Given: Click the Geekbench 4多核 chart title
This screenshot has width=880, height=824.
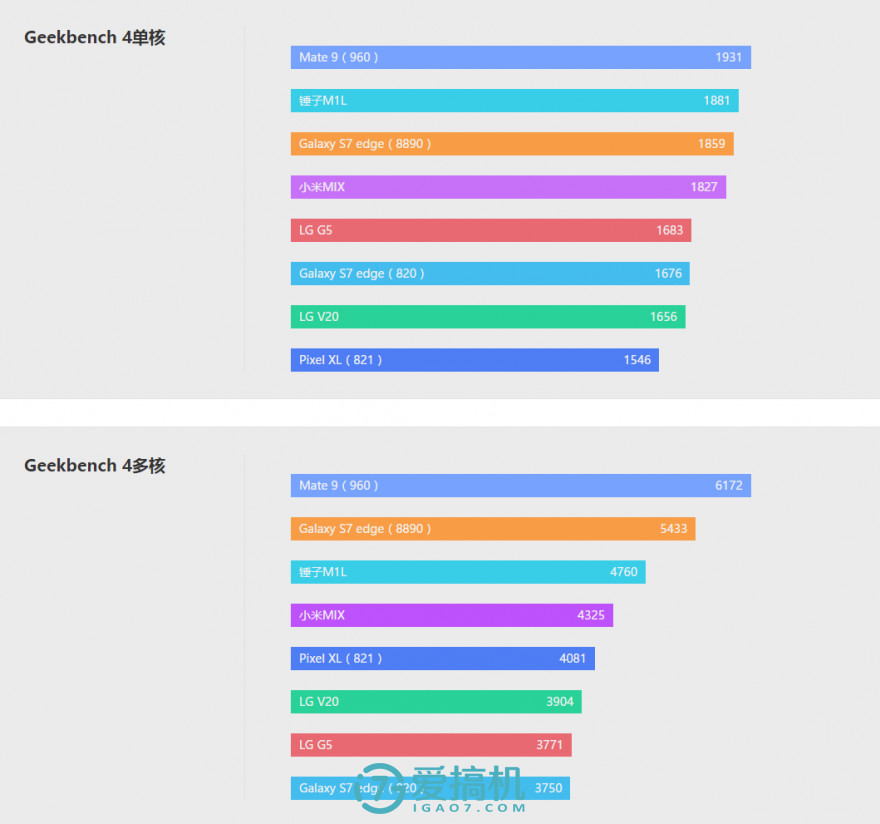Looking at the screenshot, I should (x=95, y=466).
